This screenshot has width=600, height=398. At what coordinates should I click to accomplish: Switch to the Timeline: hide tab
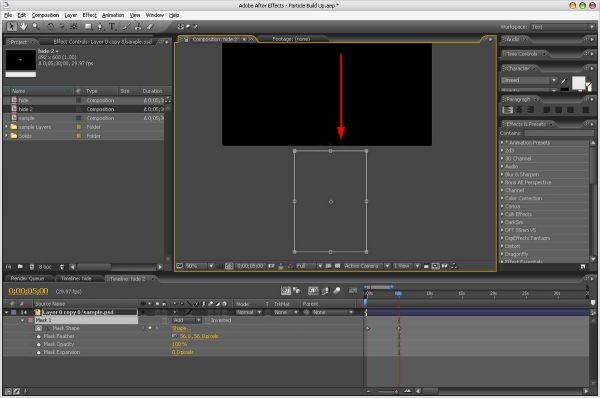(x=76, y=279)
